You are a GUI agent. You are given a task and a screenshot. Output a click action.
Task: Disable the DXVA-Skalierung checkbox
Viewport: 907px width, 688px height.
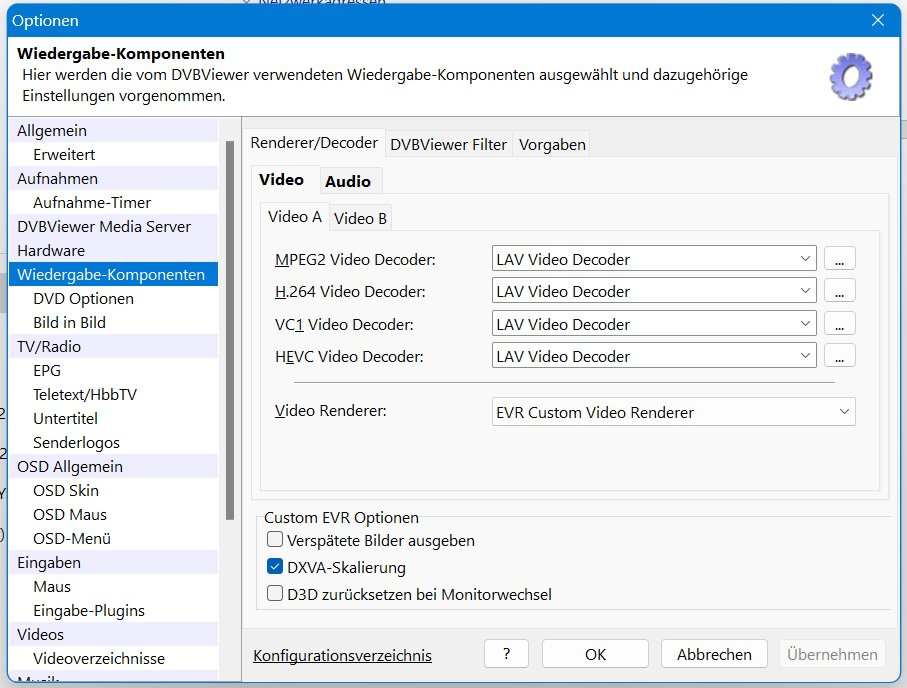[x=276, y=567]
